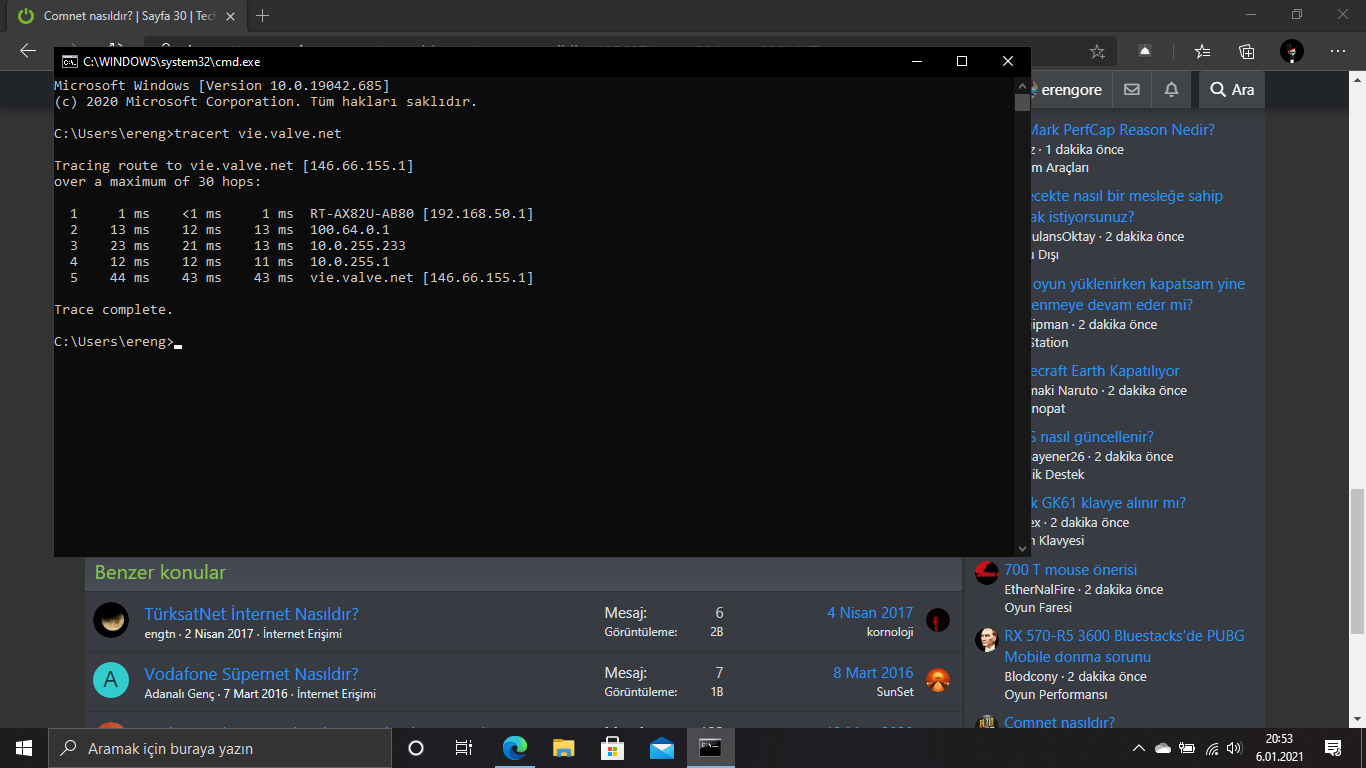This screenshot has width=1366, height=768.
Task: Open a new browser tab
Action: [263, 16]
